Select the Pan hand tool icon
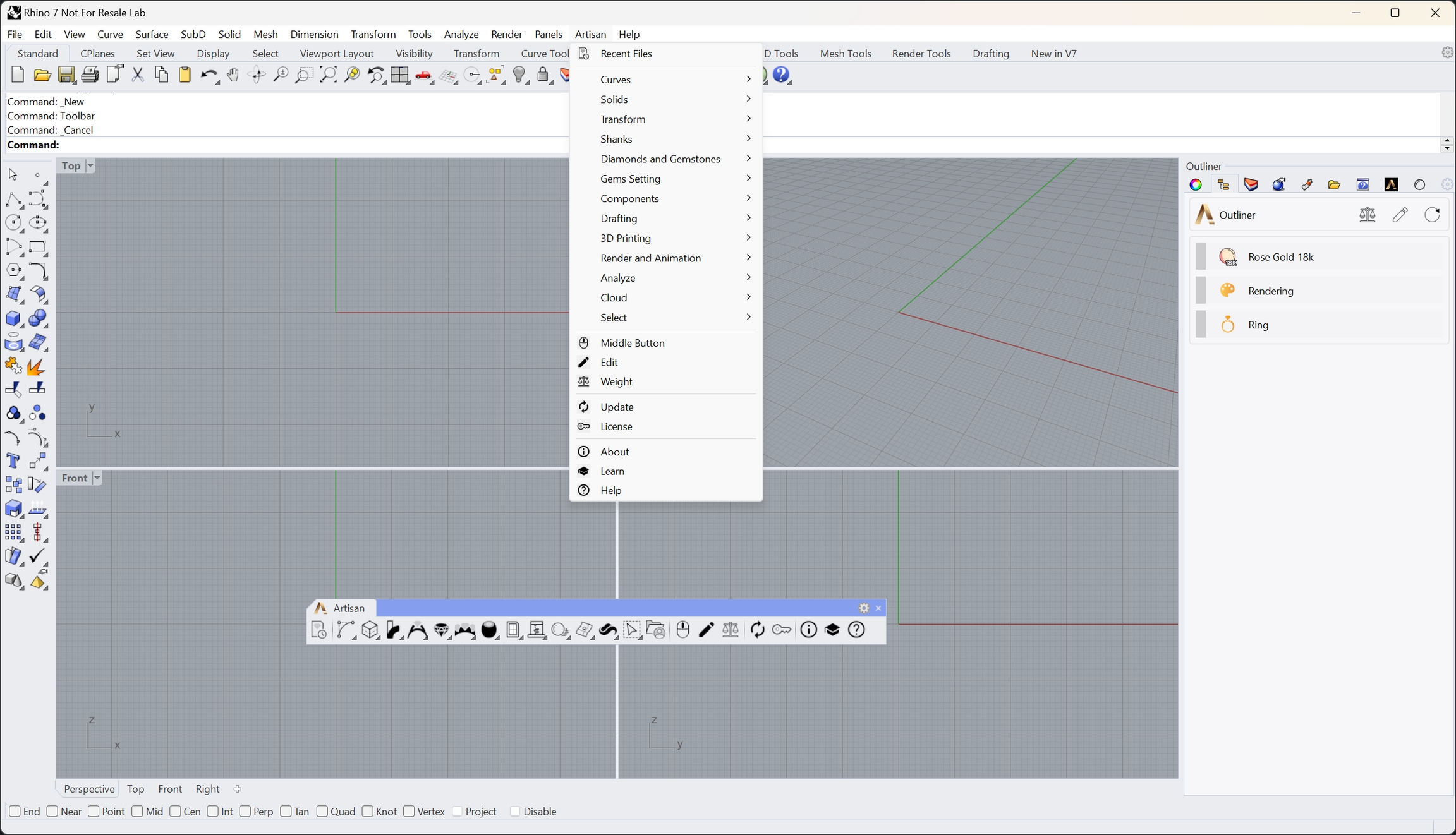The image size is (1456, 835). 233,75
